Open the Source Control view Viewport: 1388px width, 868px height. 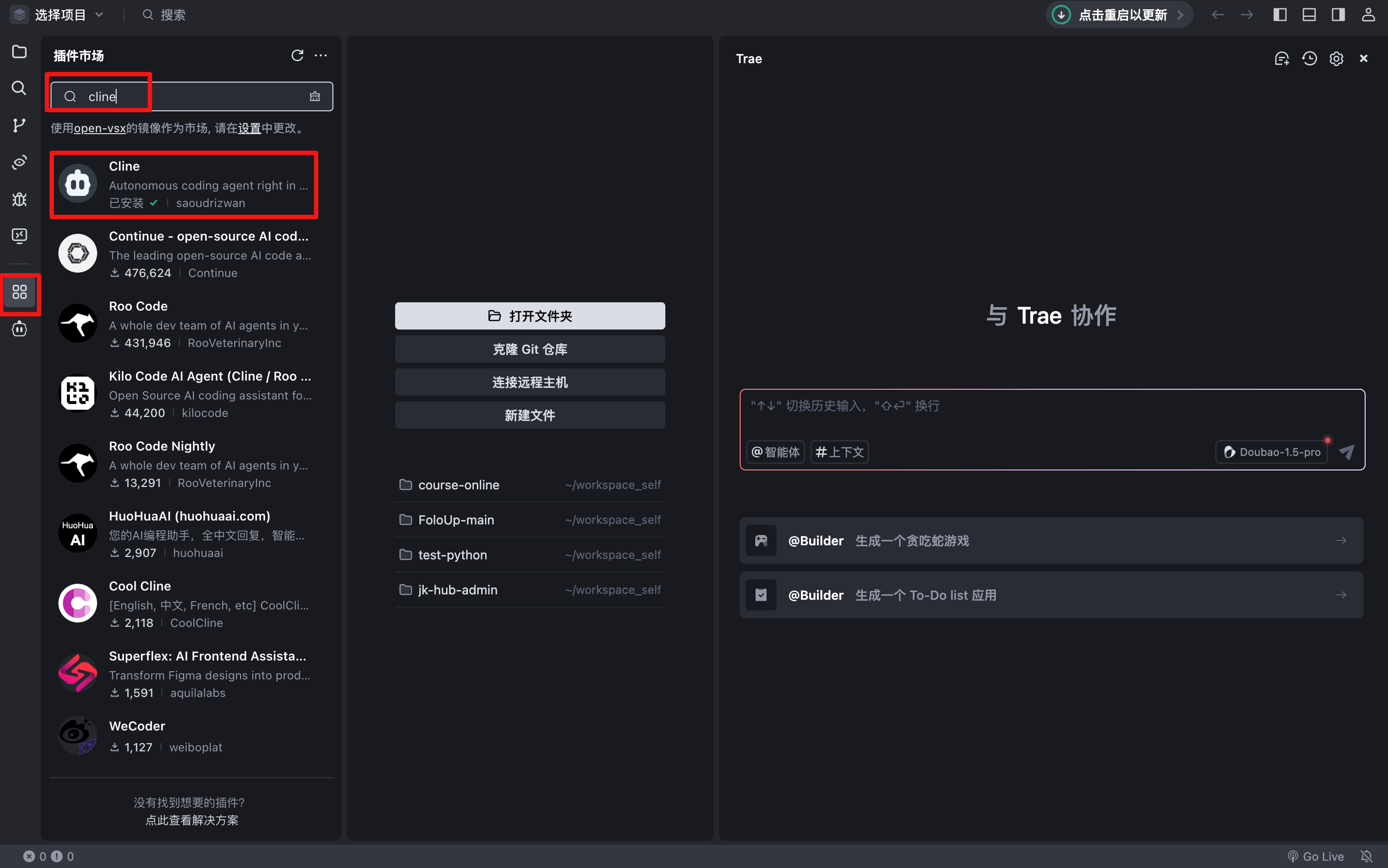[x=19, y=125]
